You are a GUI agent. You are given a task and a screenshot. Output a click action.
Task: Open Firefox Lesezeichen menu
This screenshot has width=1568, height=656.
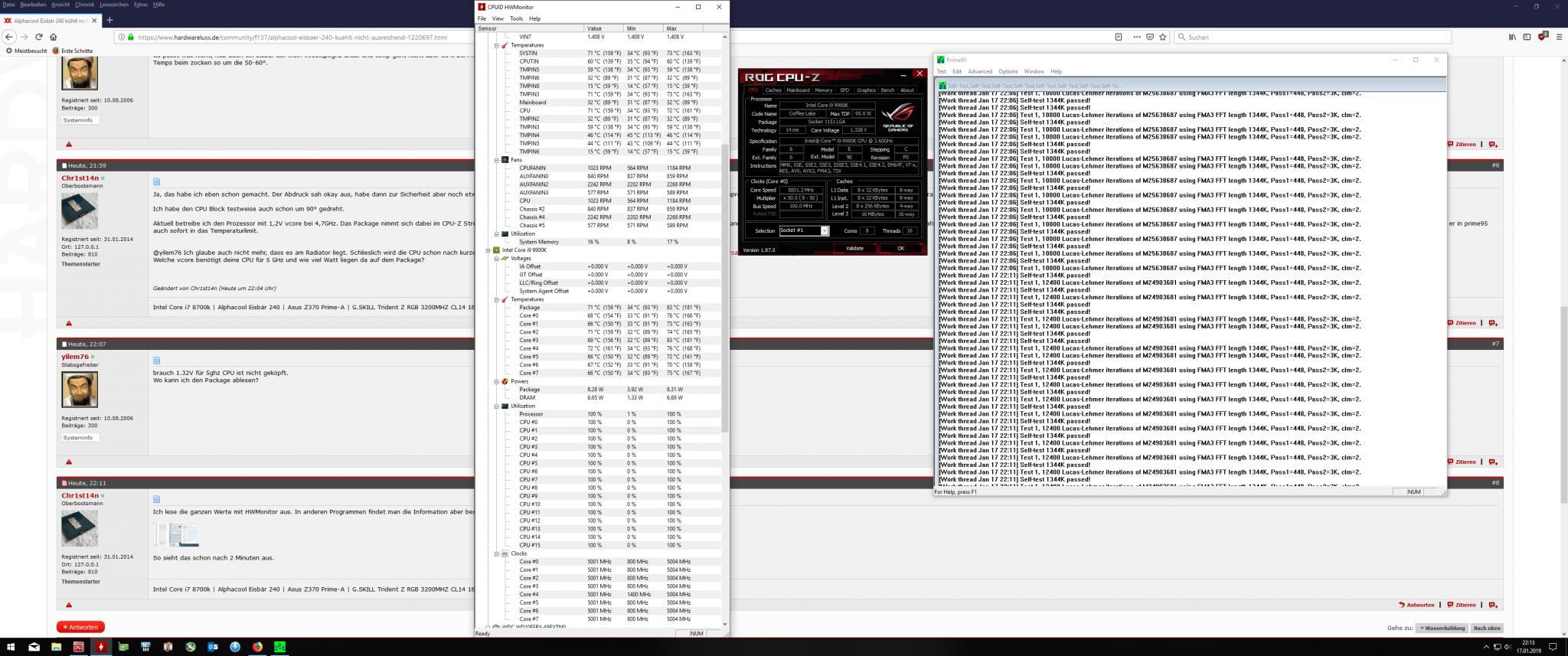click(x=115, y=5)
